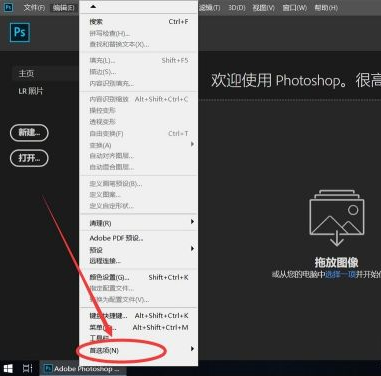Choose 自由变换(F) Ctrl+T entry
The image size is (381, 376).
138,134
